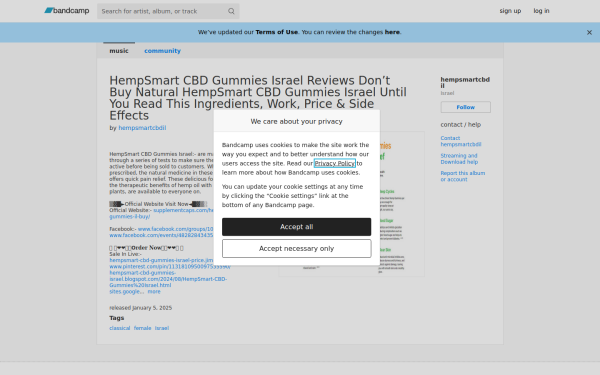Open the supplementcaps.com official website link
The width and height of the screenshot is (600, 375).
pyautogui.click(x=183, y=210)
